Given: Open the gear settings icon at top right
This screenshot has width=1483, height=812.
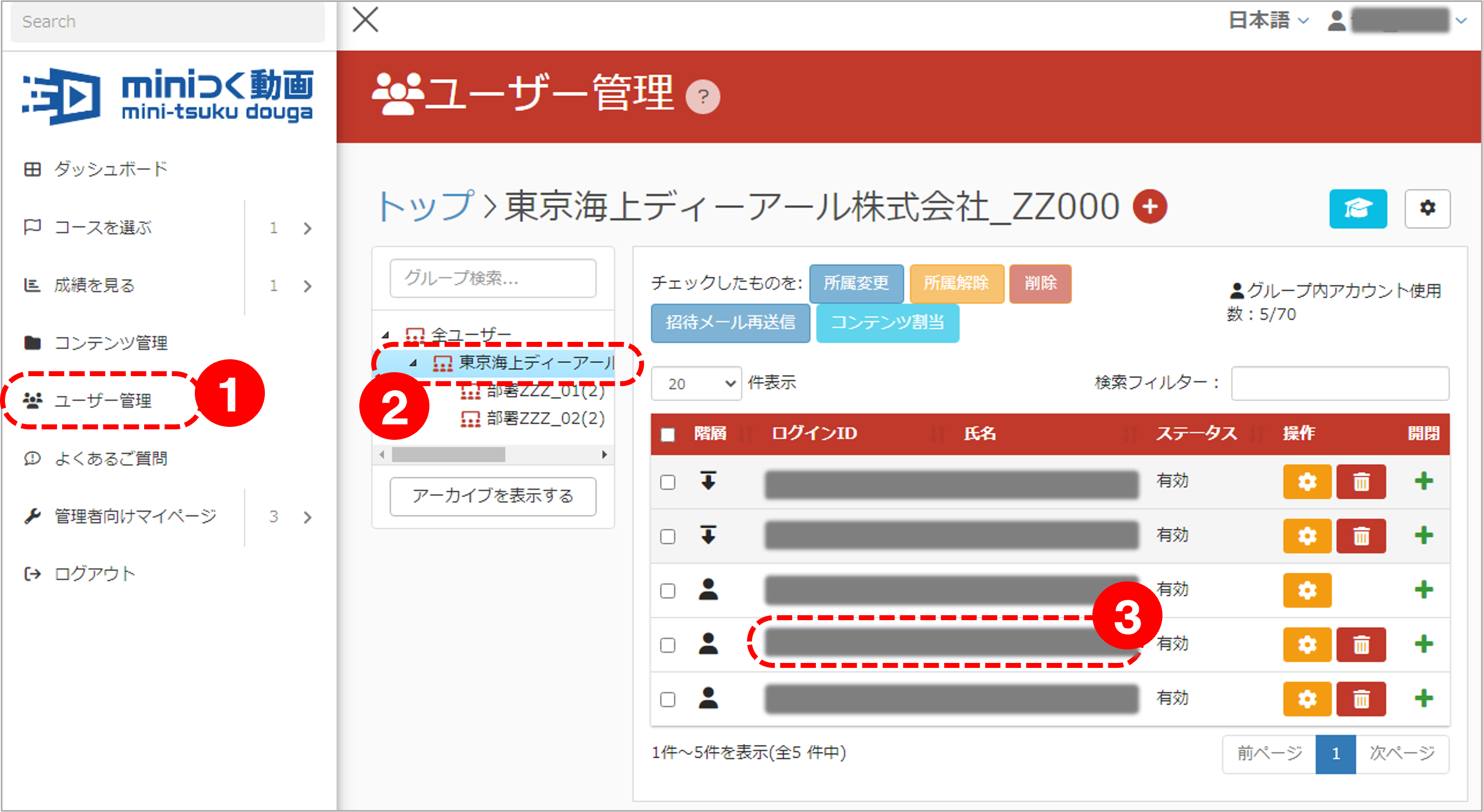Looking at the screenshot, I should pos(1427,209).
